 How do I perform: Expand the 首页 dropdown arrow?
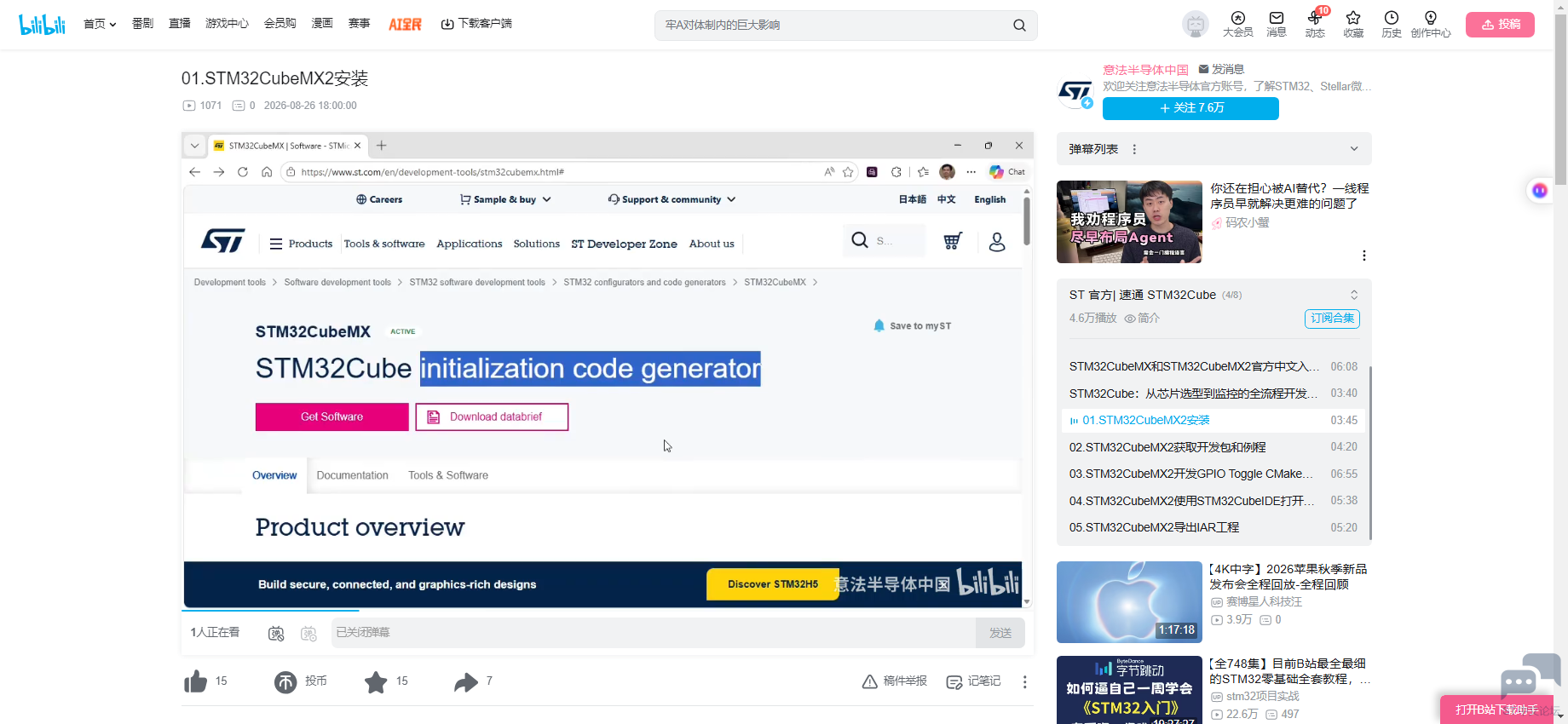(112, 25)
